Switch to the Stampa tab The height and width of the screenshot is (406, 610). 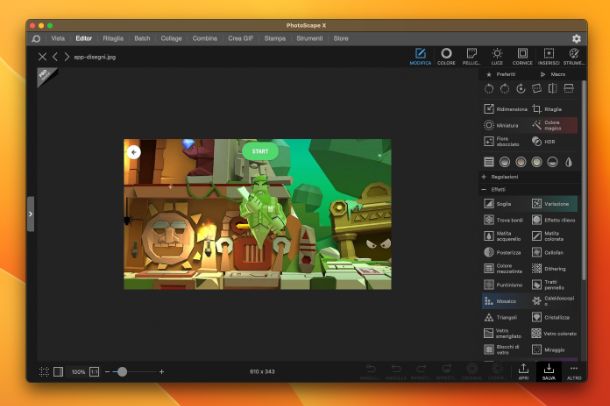point(275,38)
